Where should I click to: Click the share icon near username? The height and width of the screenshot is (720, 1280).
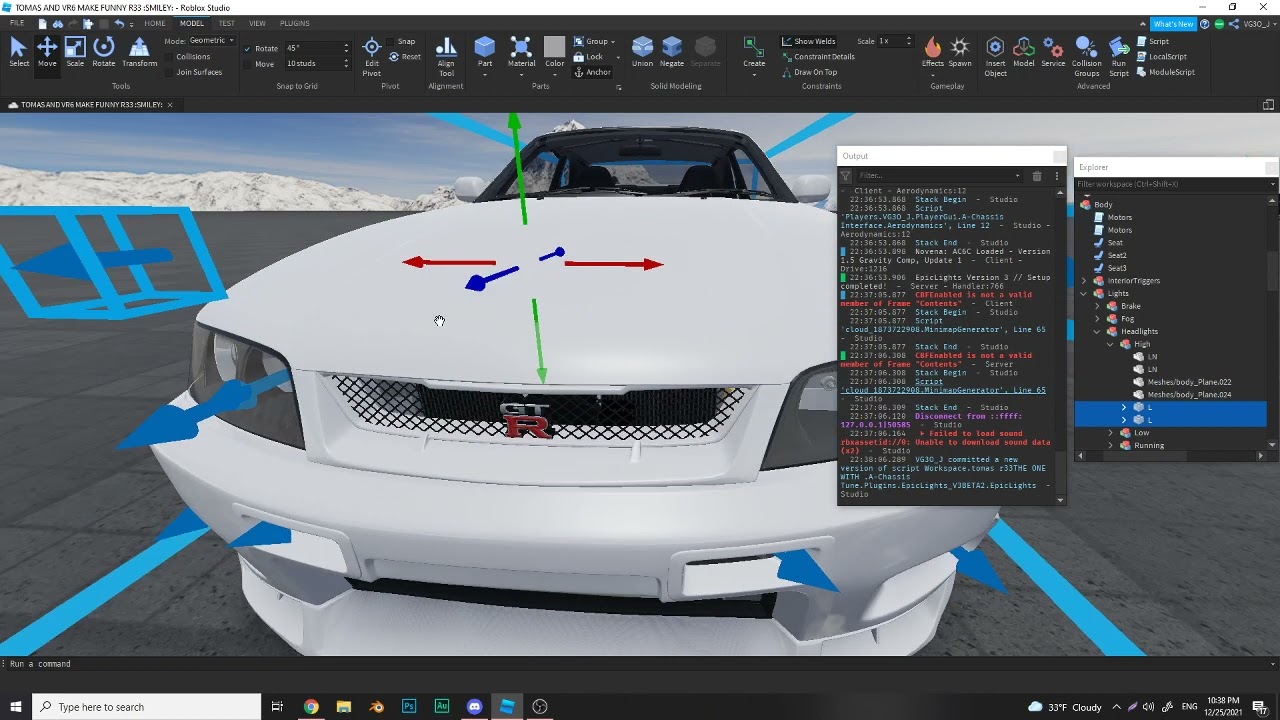pyautogui.click(x=1235, y=23)
